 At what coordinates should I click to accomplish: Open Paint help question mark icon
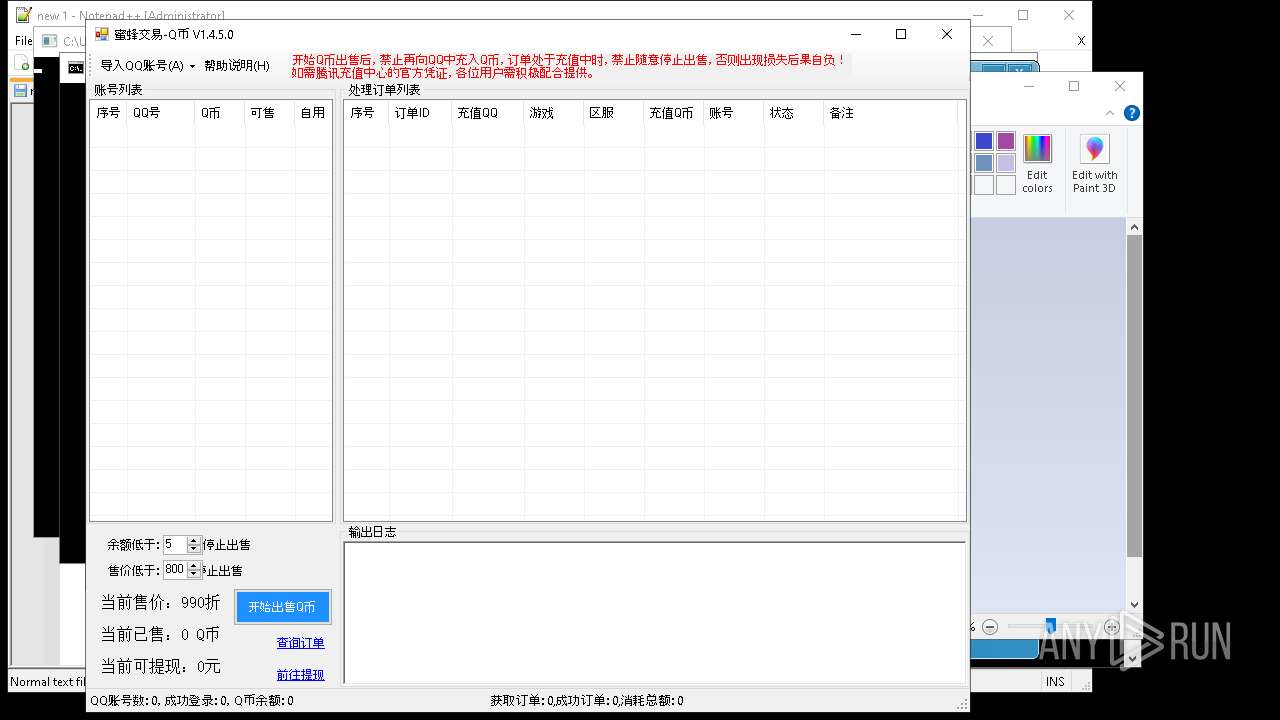point(1131,113)
